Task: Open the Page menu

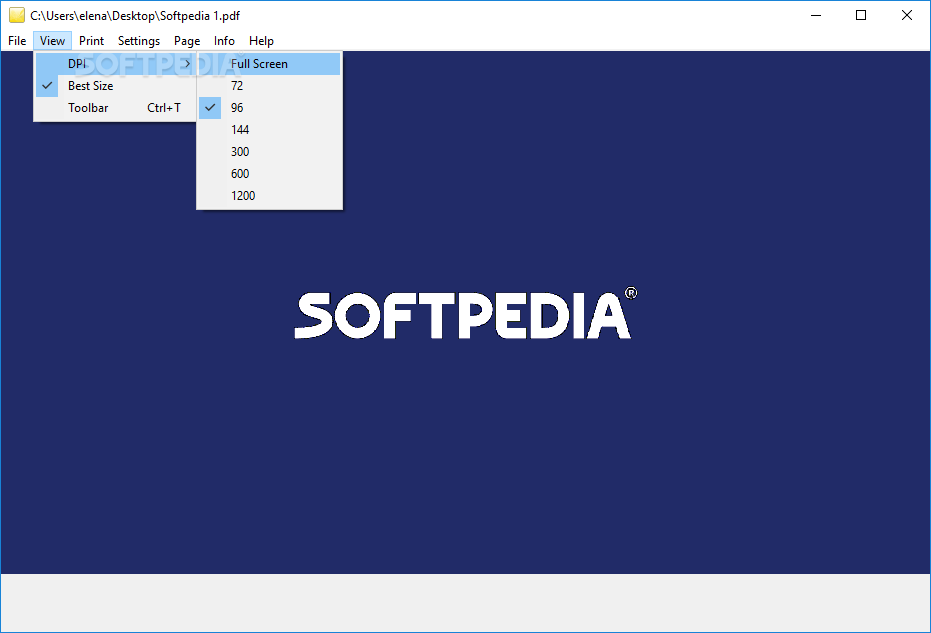Action: click(x=186, y=41)
